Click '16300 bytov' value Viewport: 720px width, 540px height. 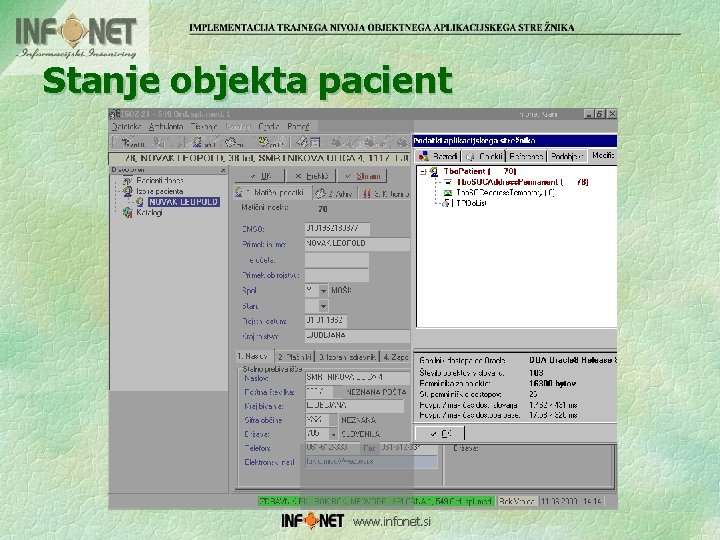coord(552,383)
